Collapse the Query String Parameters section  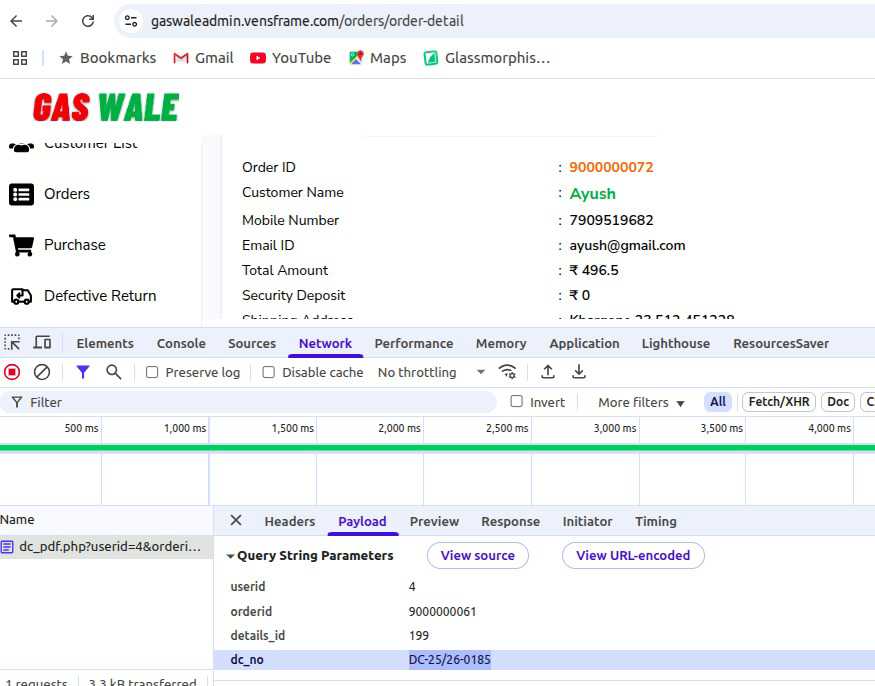pos(231,556)
